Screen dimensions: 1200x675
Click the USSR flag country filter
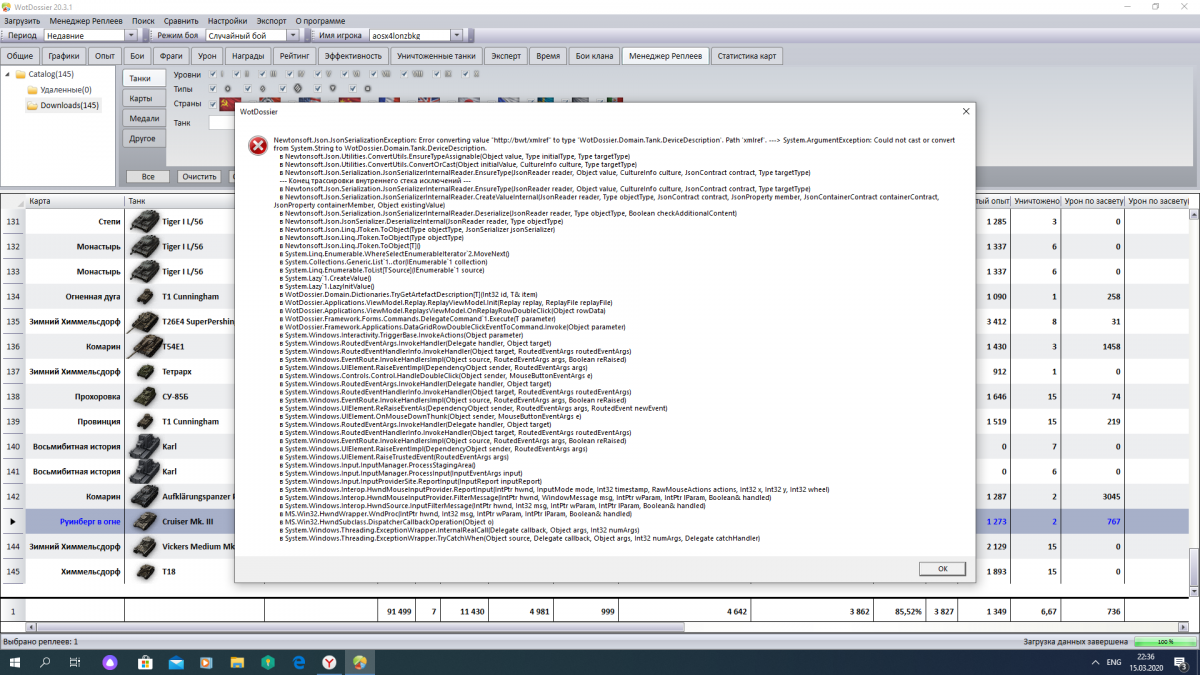coord(227,104)
